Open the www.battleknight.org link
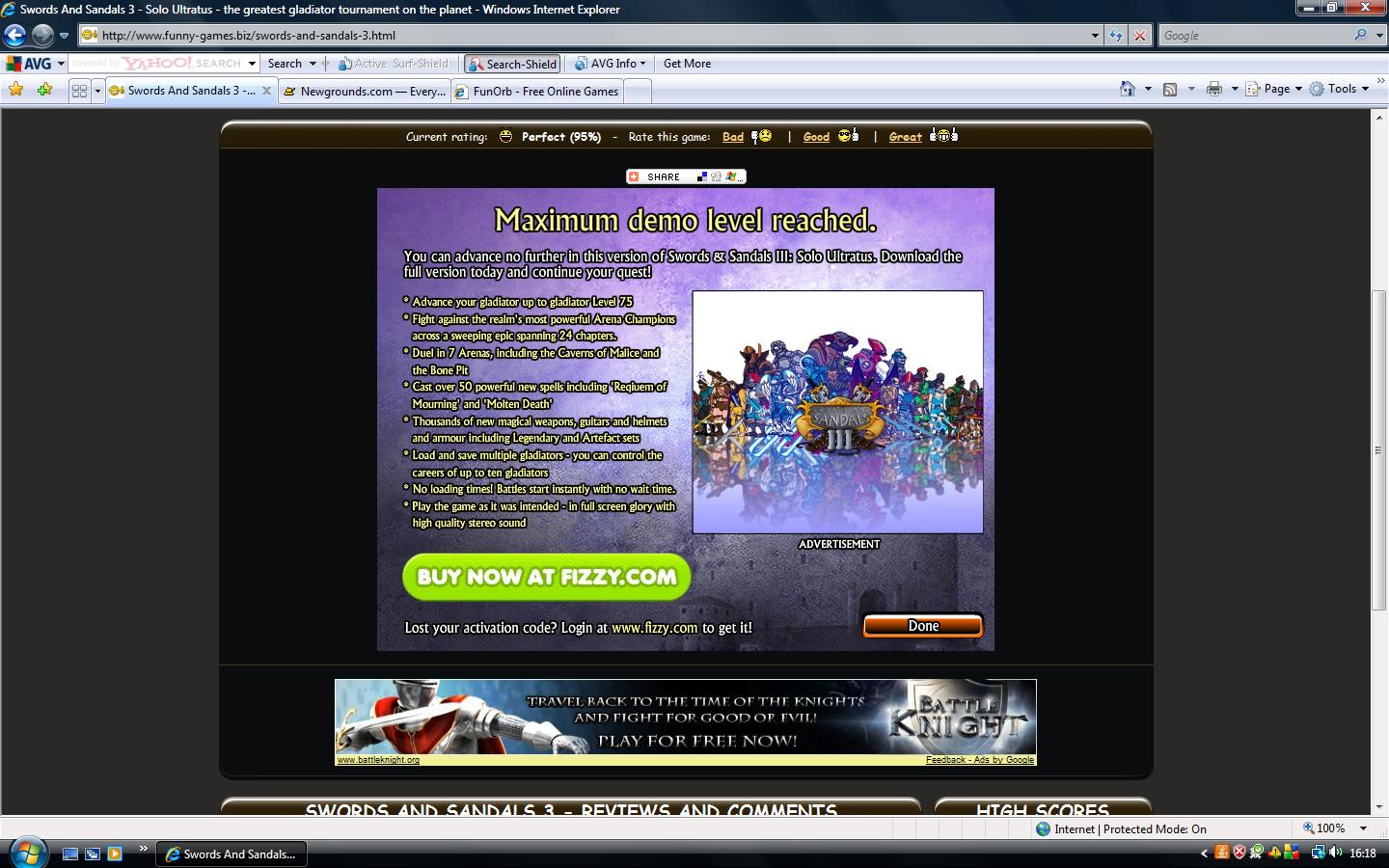The width and height of the screenshot is (1389, 868). pyautogui.click(x=378, y=760)
